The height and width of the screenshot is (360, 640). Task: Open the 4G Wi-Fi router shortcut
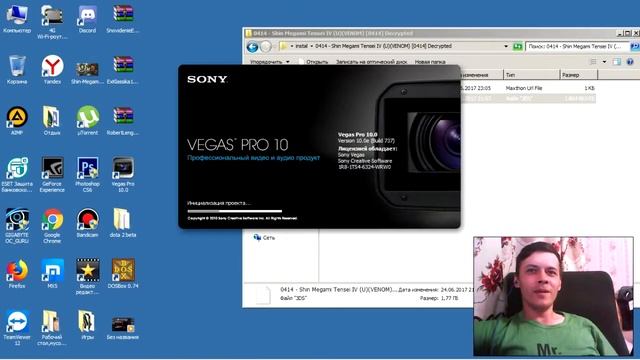(52, 22)
